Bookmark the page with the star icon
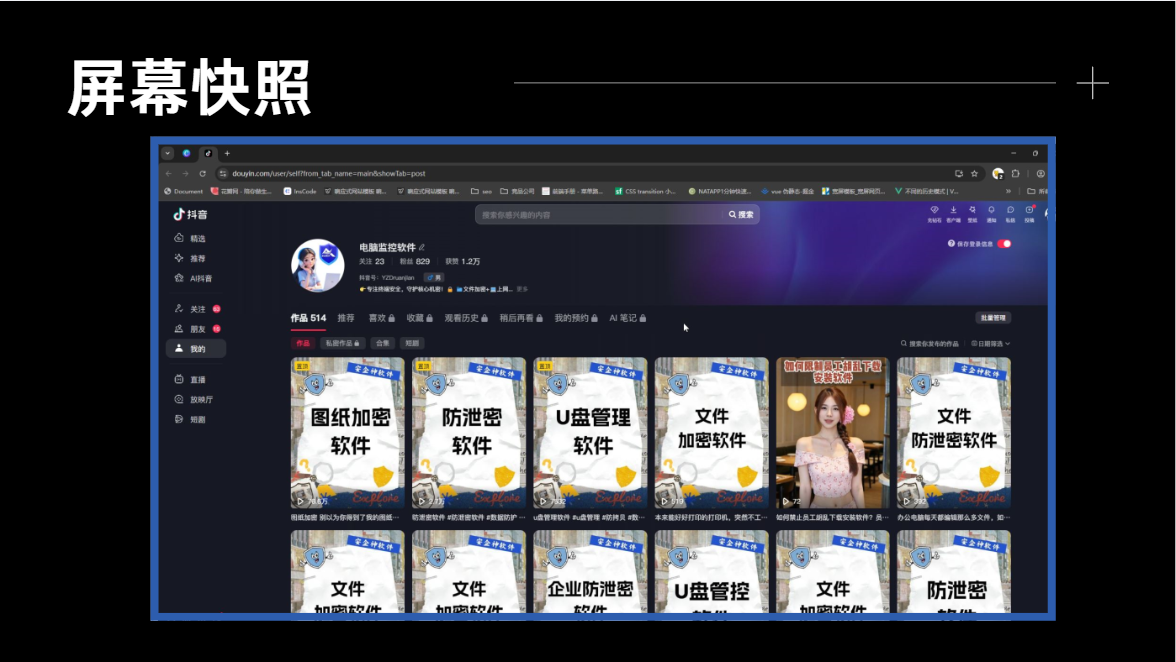1176x662 pixels. (974, 173)
